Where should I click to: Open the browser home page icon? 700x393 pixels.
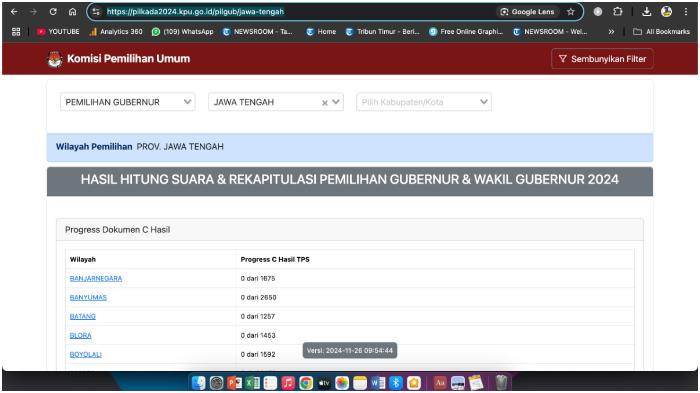click(x=73, y=12)
